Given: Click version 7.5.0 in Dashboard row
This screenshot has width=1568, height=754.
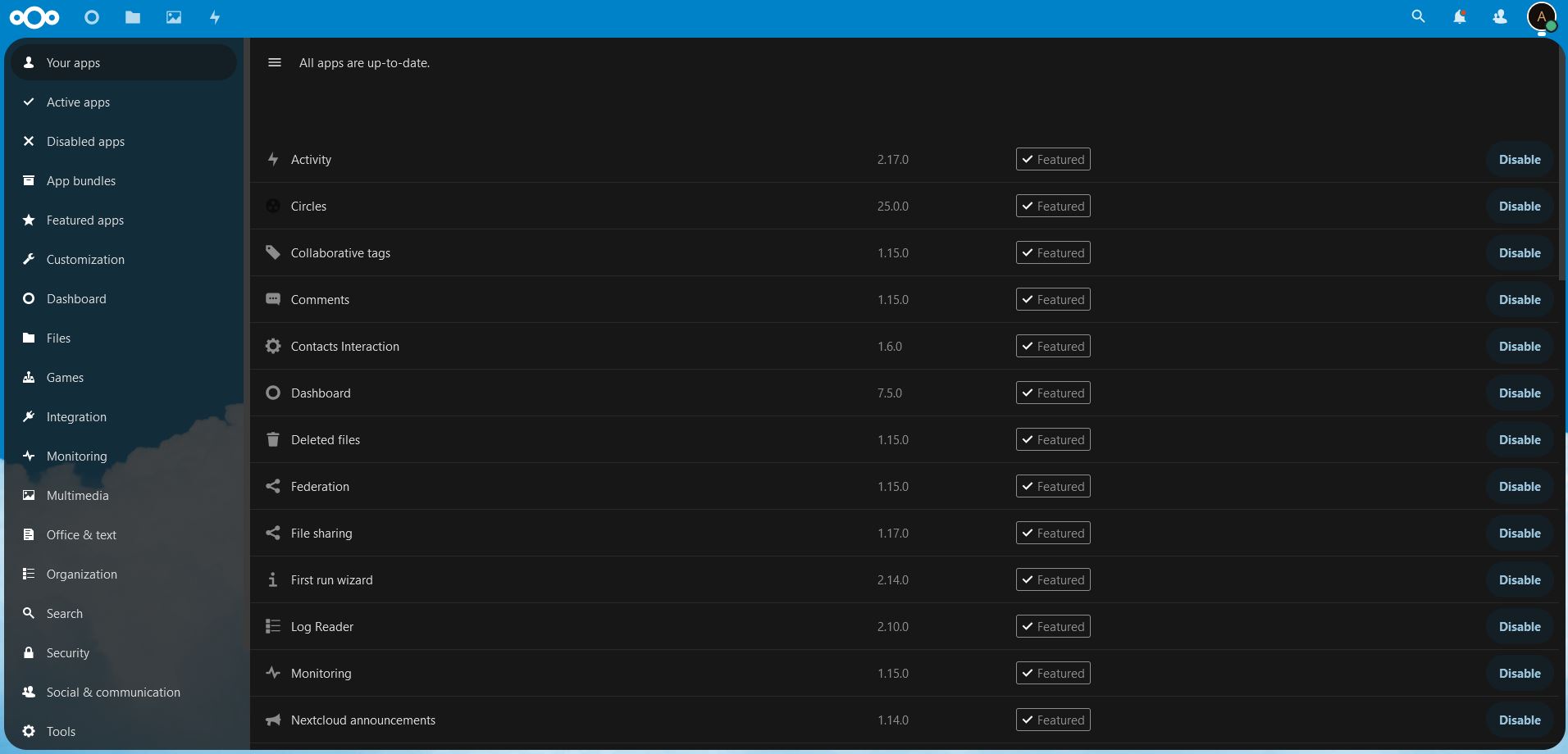Looking at the screenshot, I should tap(890, 393).
